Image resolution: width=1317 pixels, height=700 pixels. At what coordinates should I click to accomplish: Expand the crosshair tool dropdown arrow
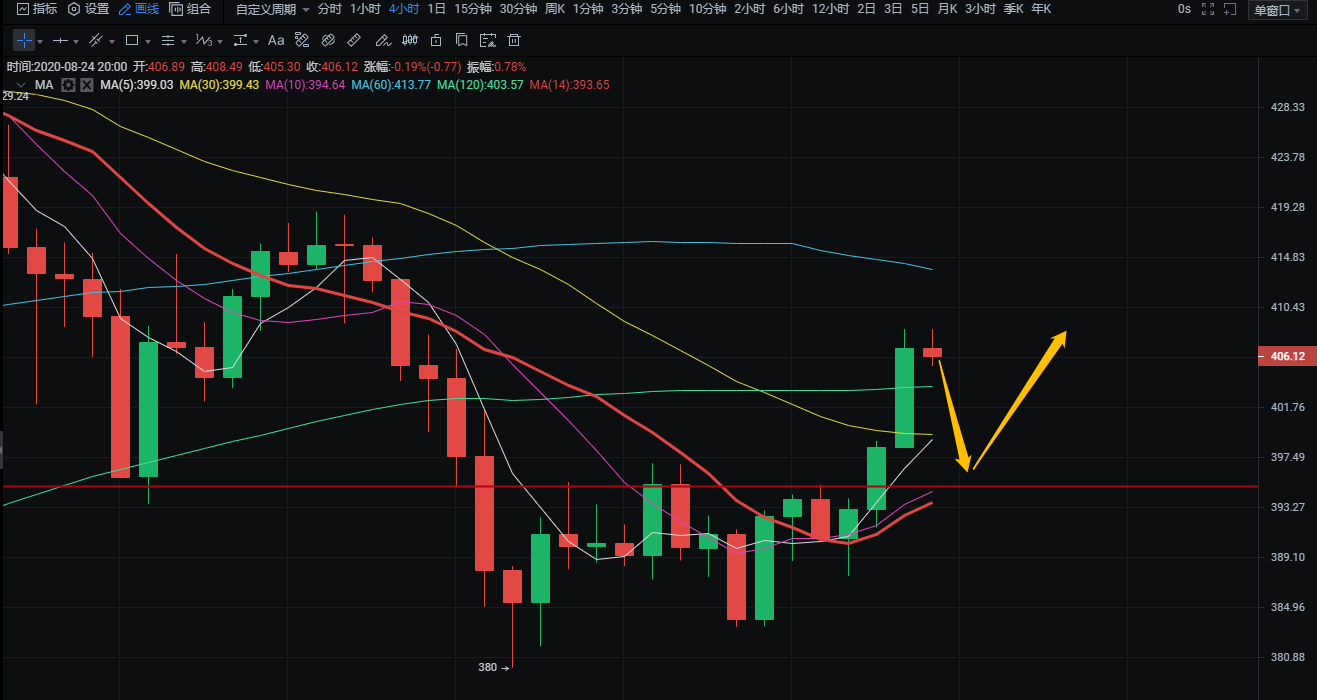pyautogui.click(x=40, y=42)
